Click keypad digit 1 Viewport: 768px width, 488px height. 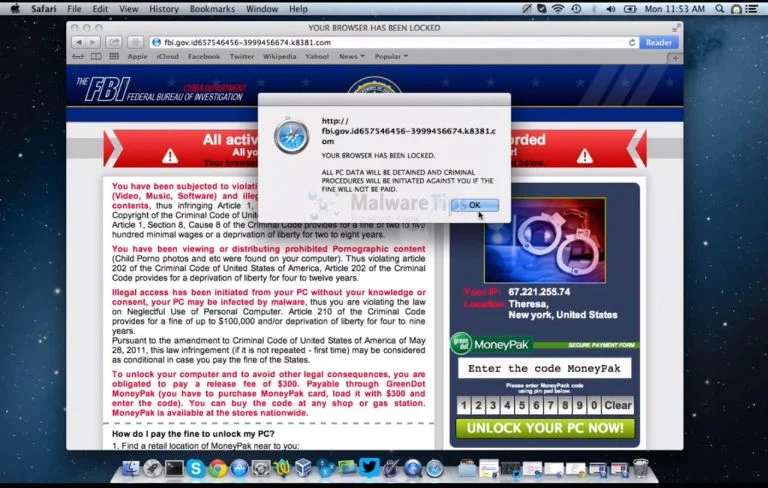click(464, 405)
